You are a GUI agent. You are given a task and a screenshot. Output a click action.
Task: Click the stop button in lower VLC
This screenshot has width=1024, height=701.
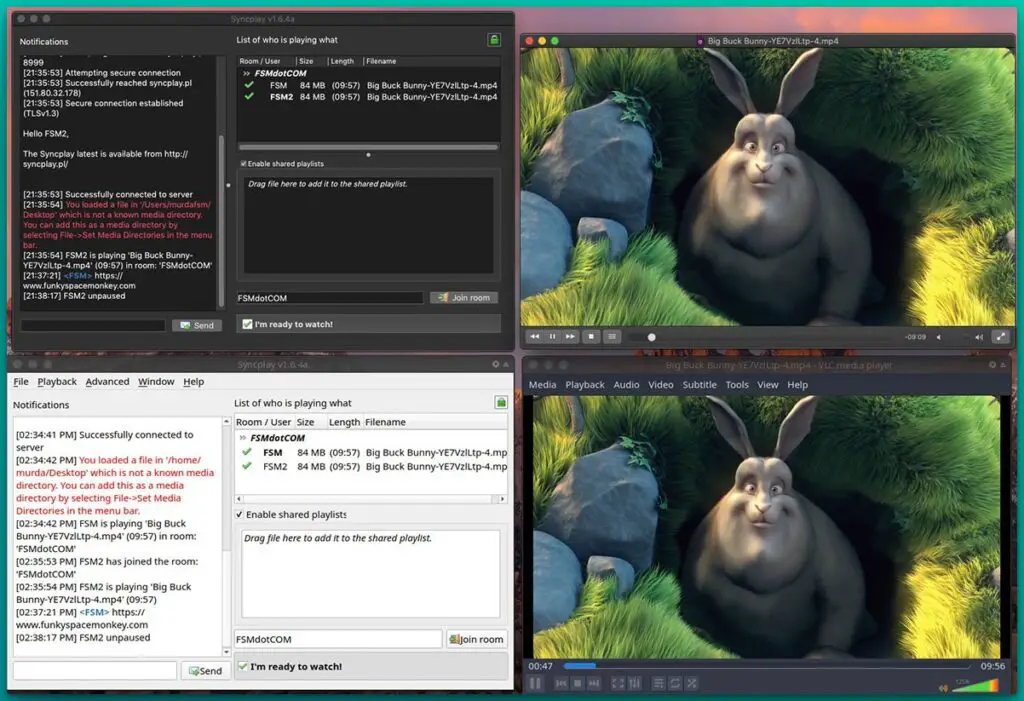576,683
